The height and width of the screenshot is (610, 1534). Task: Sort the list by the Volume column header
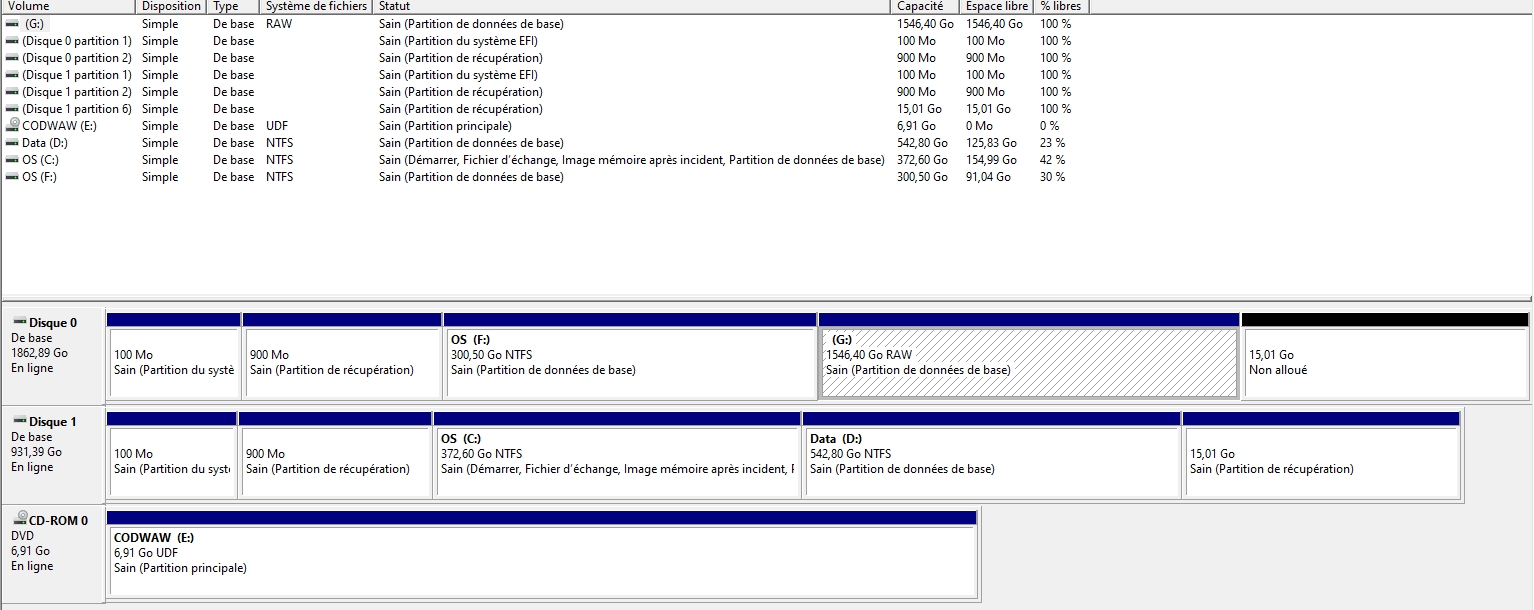pos(68,6)
